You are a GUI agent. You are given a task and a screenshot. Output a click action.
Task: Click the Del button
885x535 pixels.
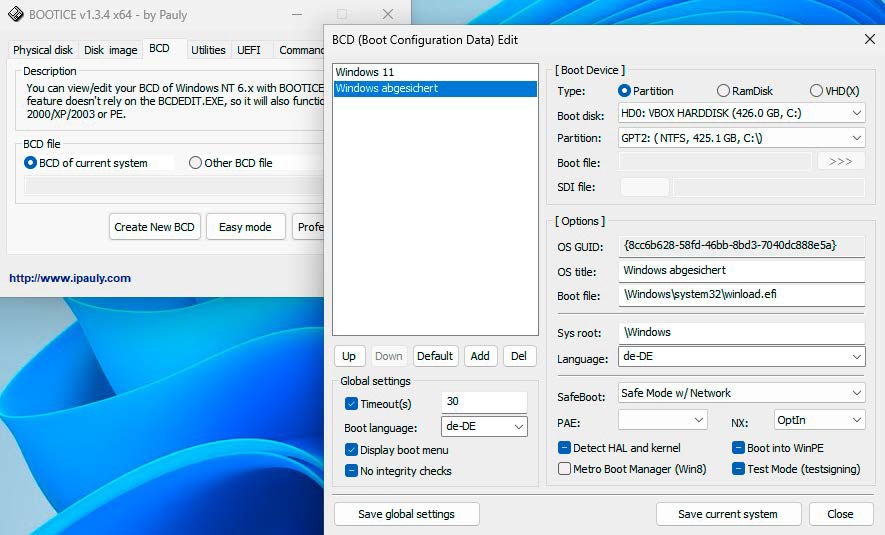pos(519,356)
